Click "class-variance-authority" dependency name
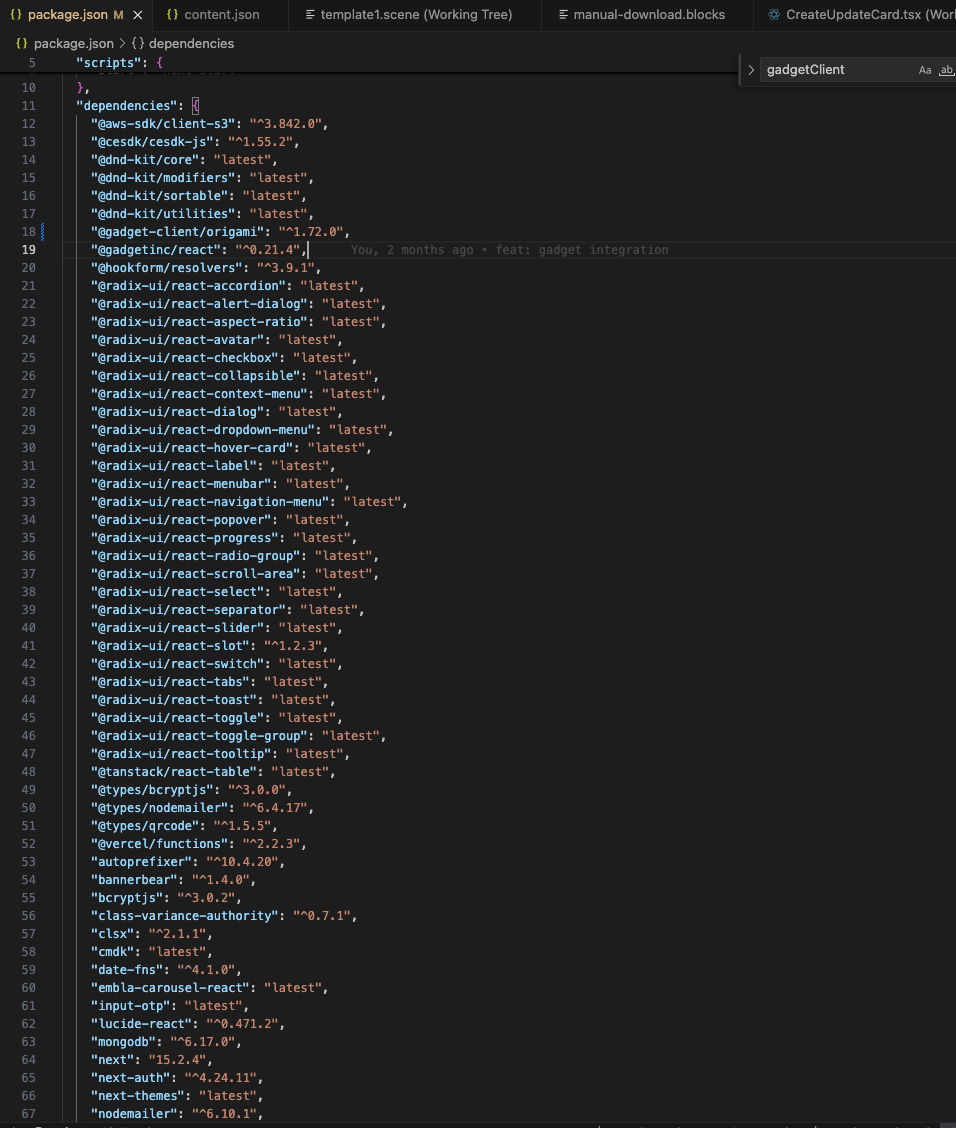This screenshot has height=1128, width=956. click(184, 916)
